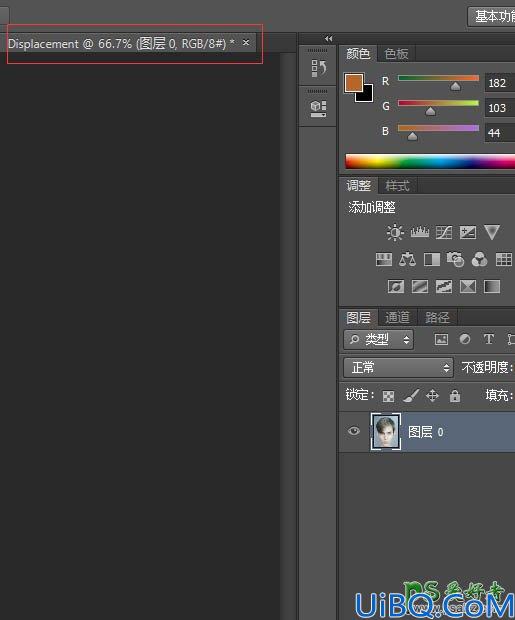Image resolution: width=515 pixels, height=620 pixels.
Task: Open the 类型 layer filter dropdown
Action: [379, 339]
